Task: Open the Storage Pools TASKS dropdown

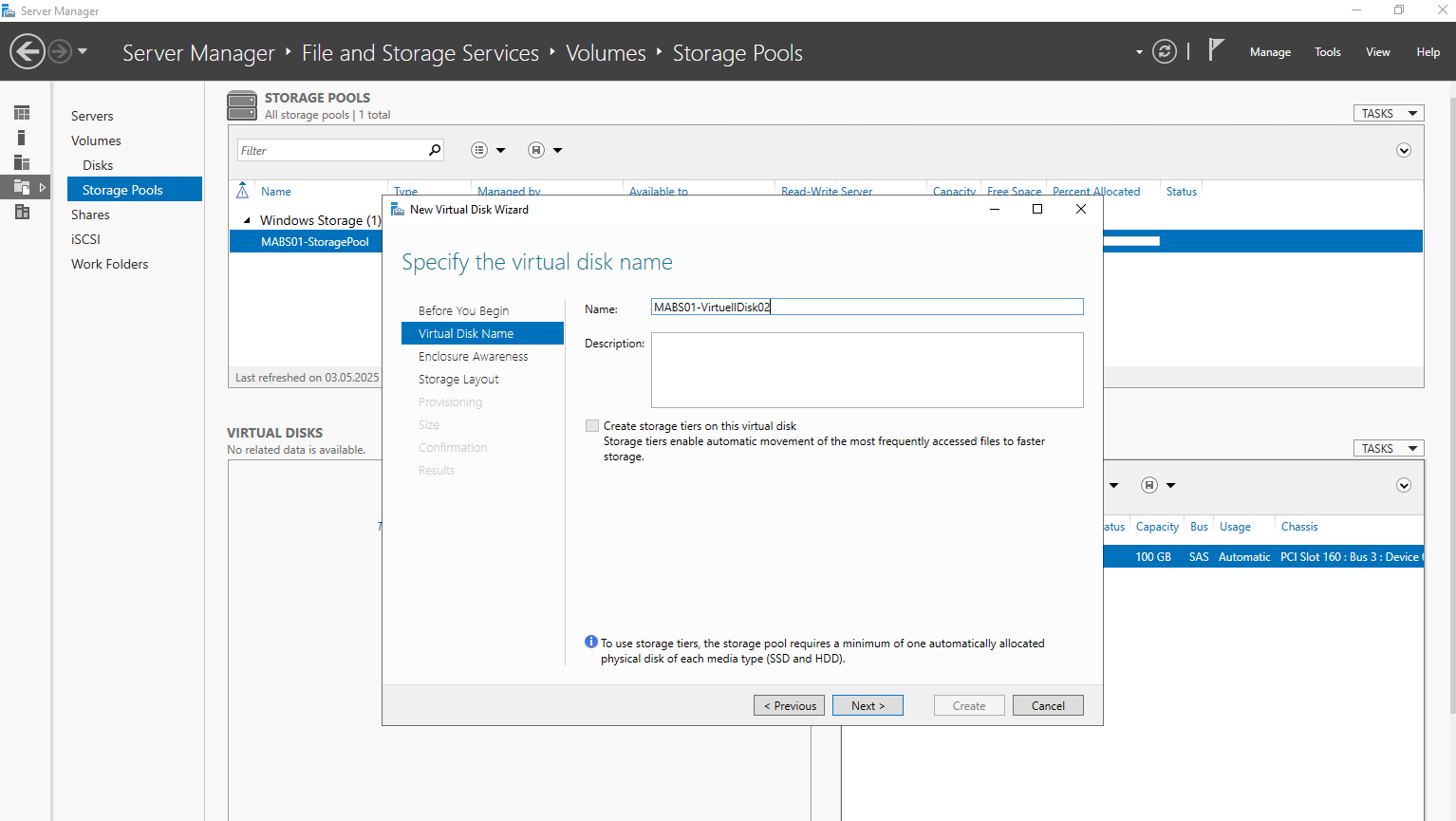Action: (1389, 113)
